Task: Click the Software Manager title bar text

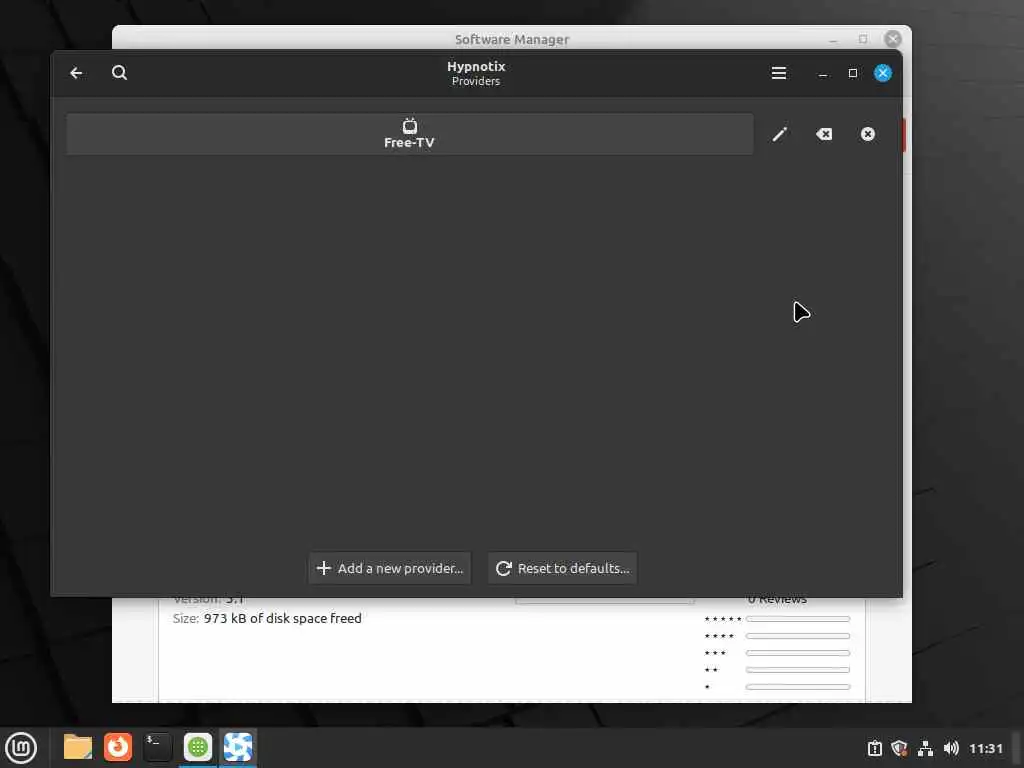Action: point(512,39)
